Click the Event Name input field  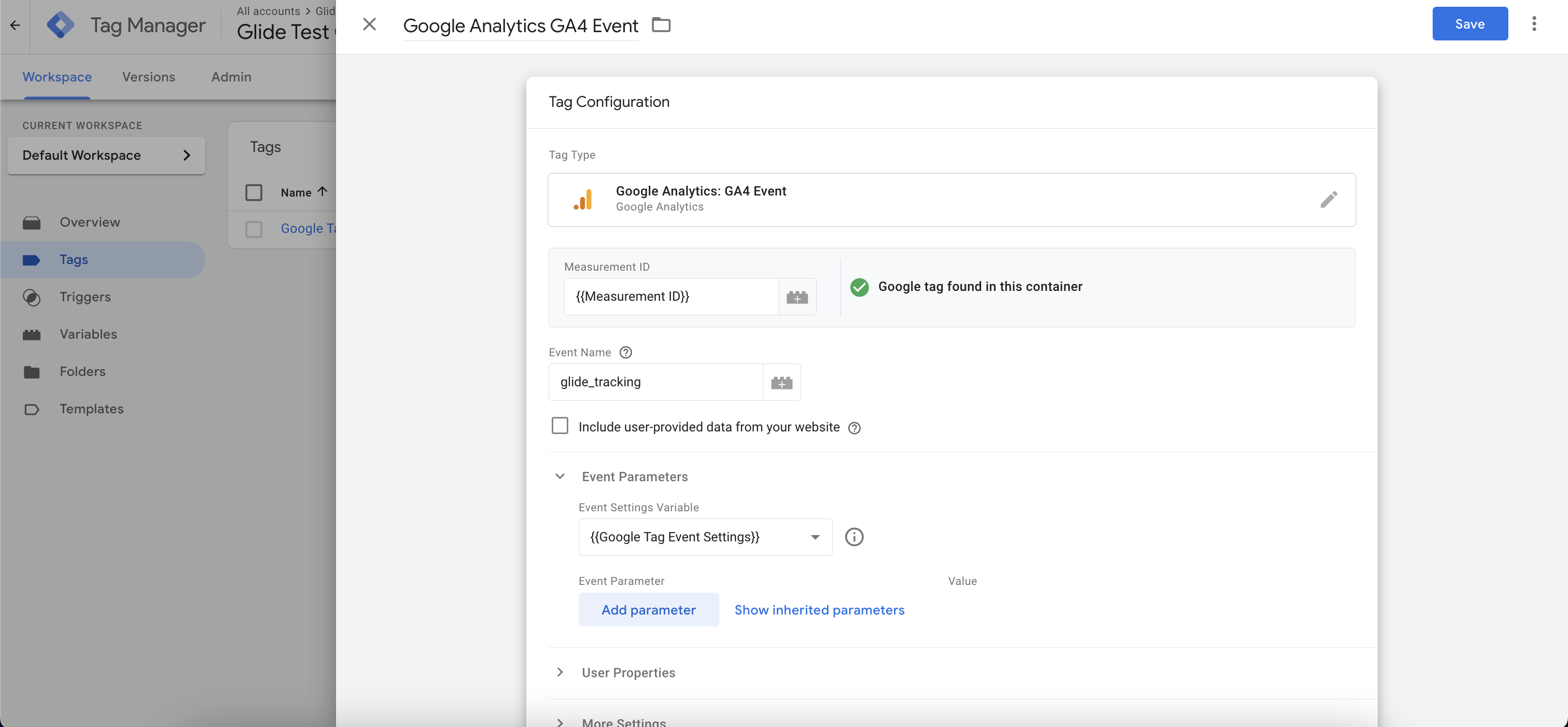(655, 382)
